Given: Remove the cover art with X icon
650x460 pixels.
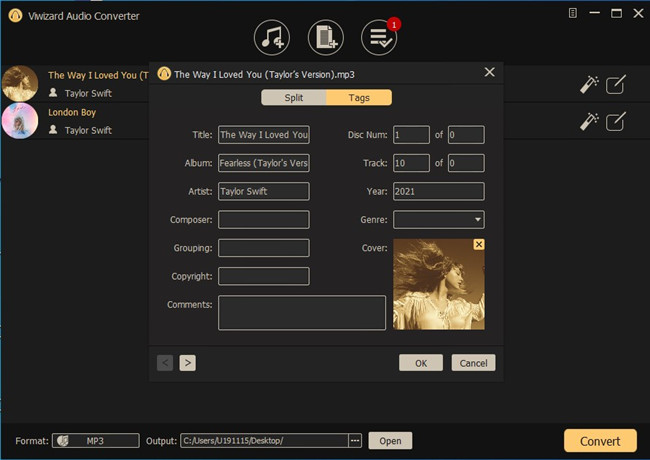Looking at the screenshot, I should (479, 245).
